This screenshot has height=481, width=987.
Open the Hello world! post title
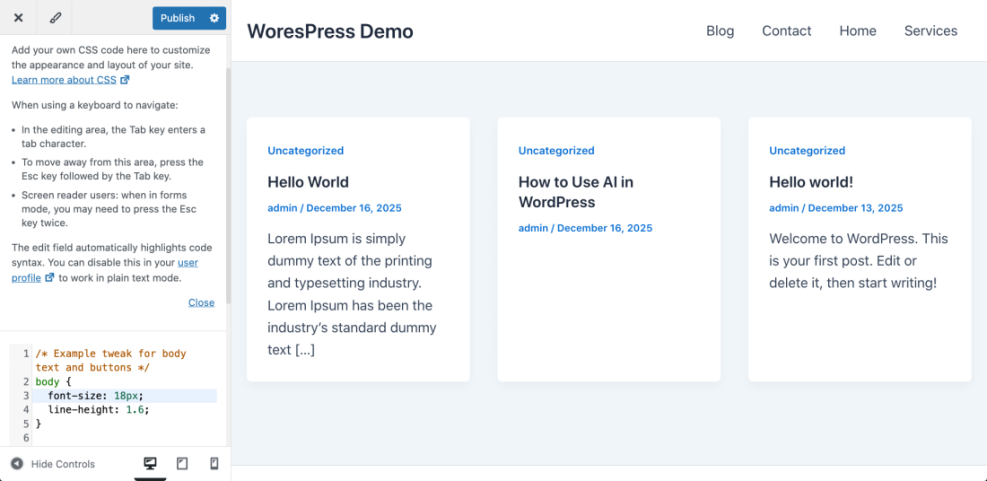(x=811, y=182)
